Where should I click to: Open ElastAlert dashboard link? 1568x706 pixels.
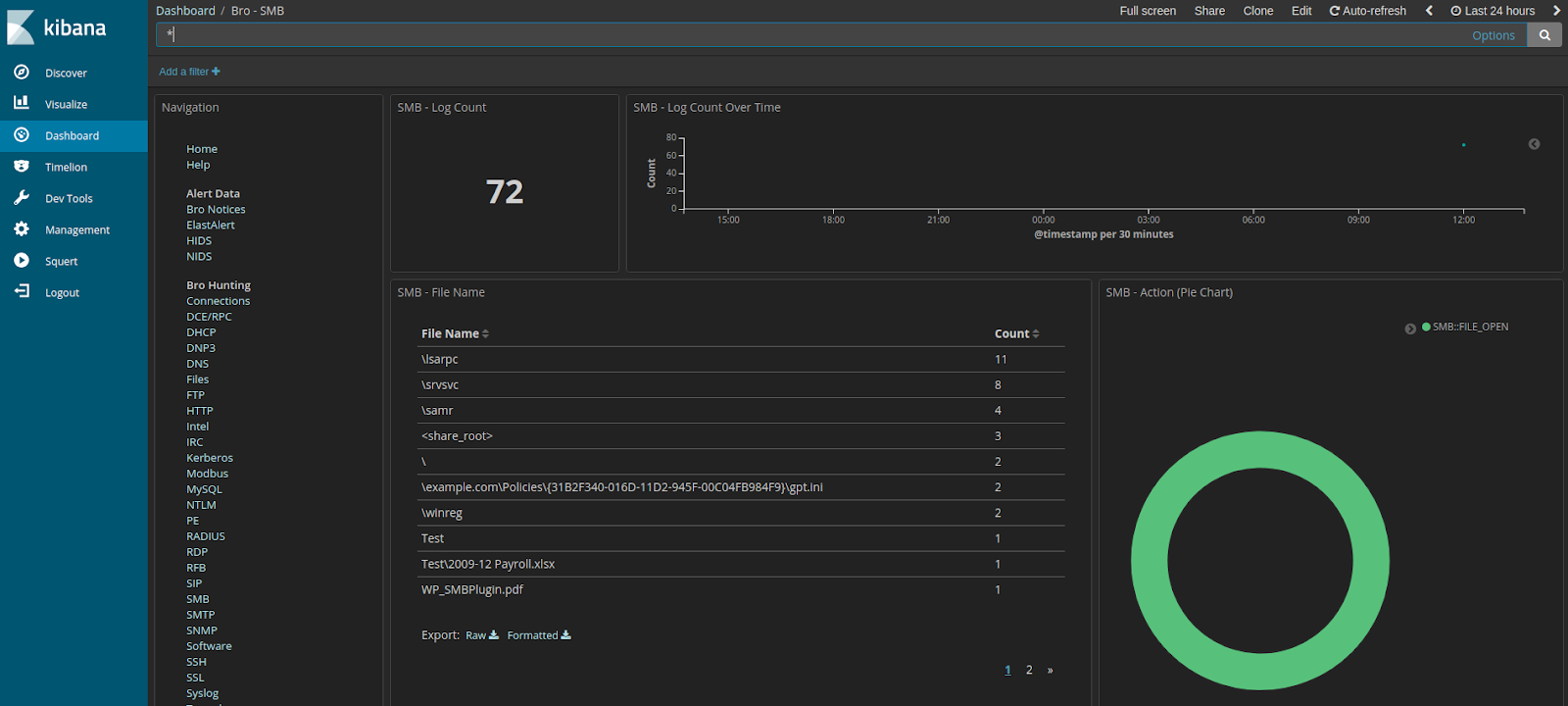pos(211,226)
